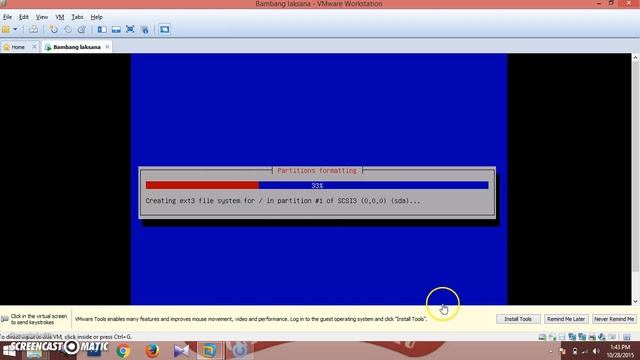Image resolution: width=640 pixels, height=360 pixels.
Task: Open Firefox from the taskbar
Action: [152, 351]
